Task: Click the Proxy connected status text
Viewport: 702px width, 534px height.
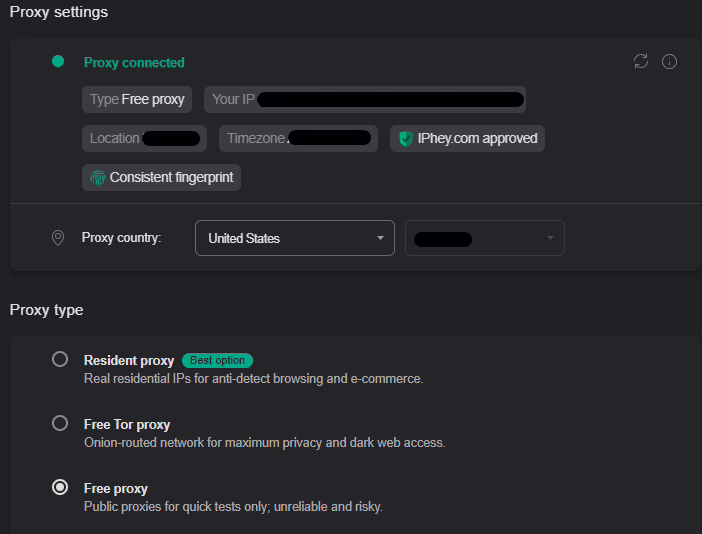Action: [134, 62]
